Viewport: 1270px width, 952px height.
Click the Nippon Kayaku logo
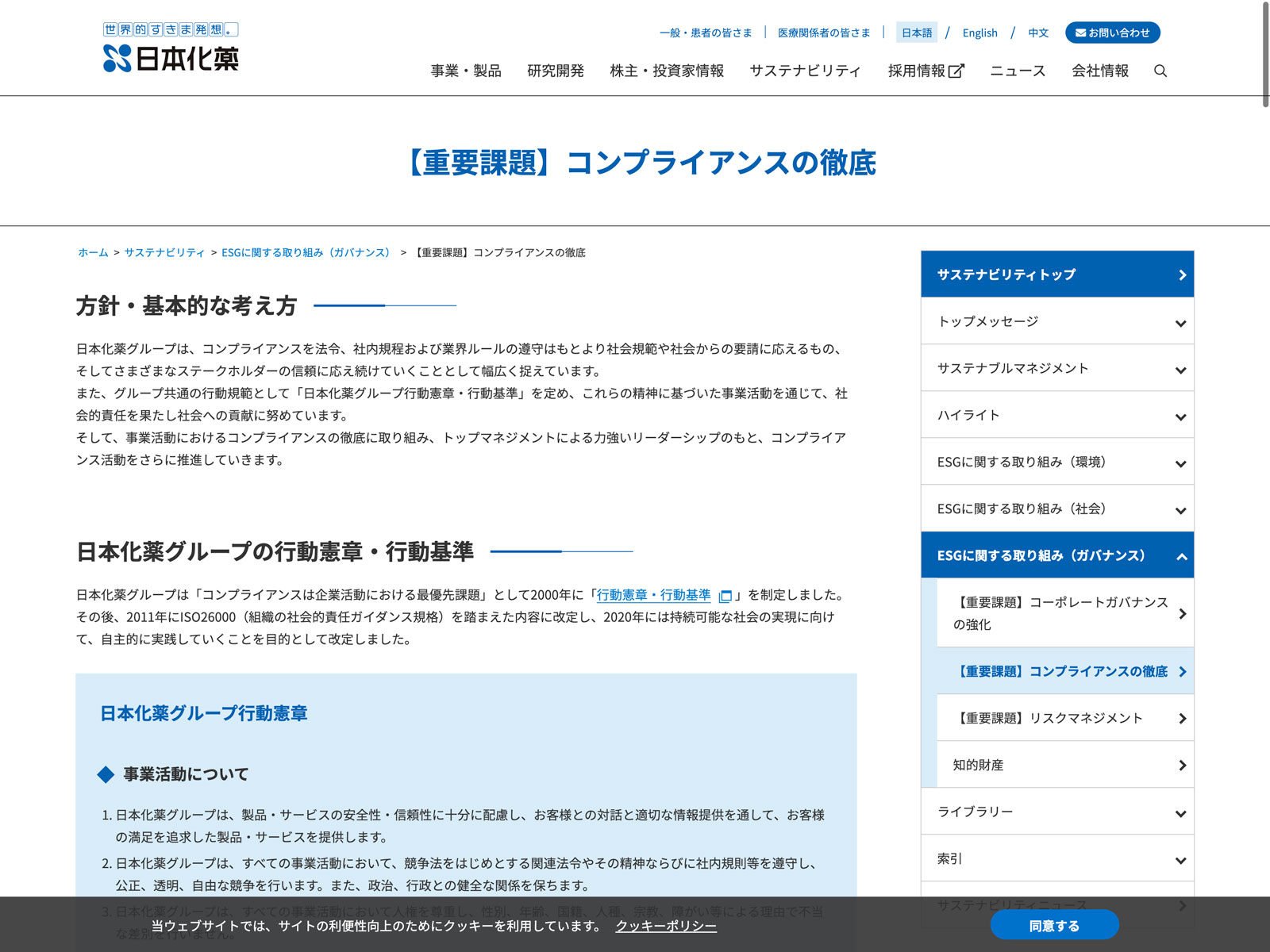(x=171, y=48)
